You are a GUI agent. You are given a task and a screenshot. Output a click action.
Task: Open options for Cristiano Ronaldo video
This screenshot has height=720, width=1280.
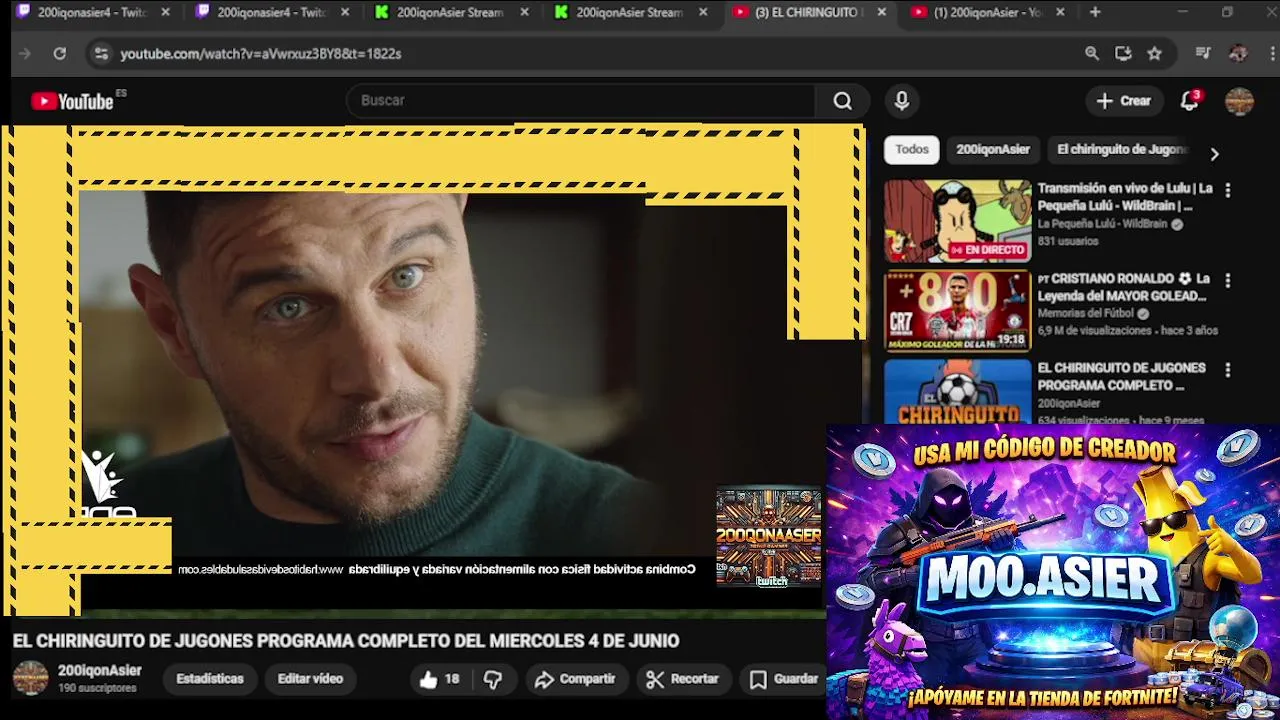point(1228,281)
